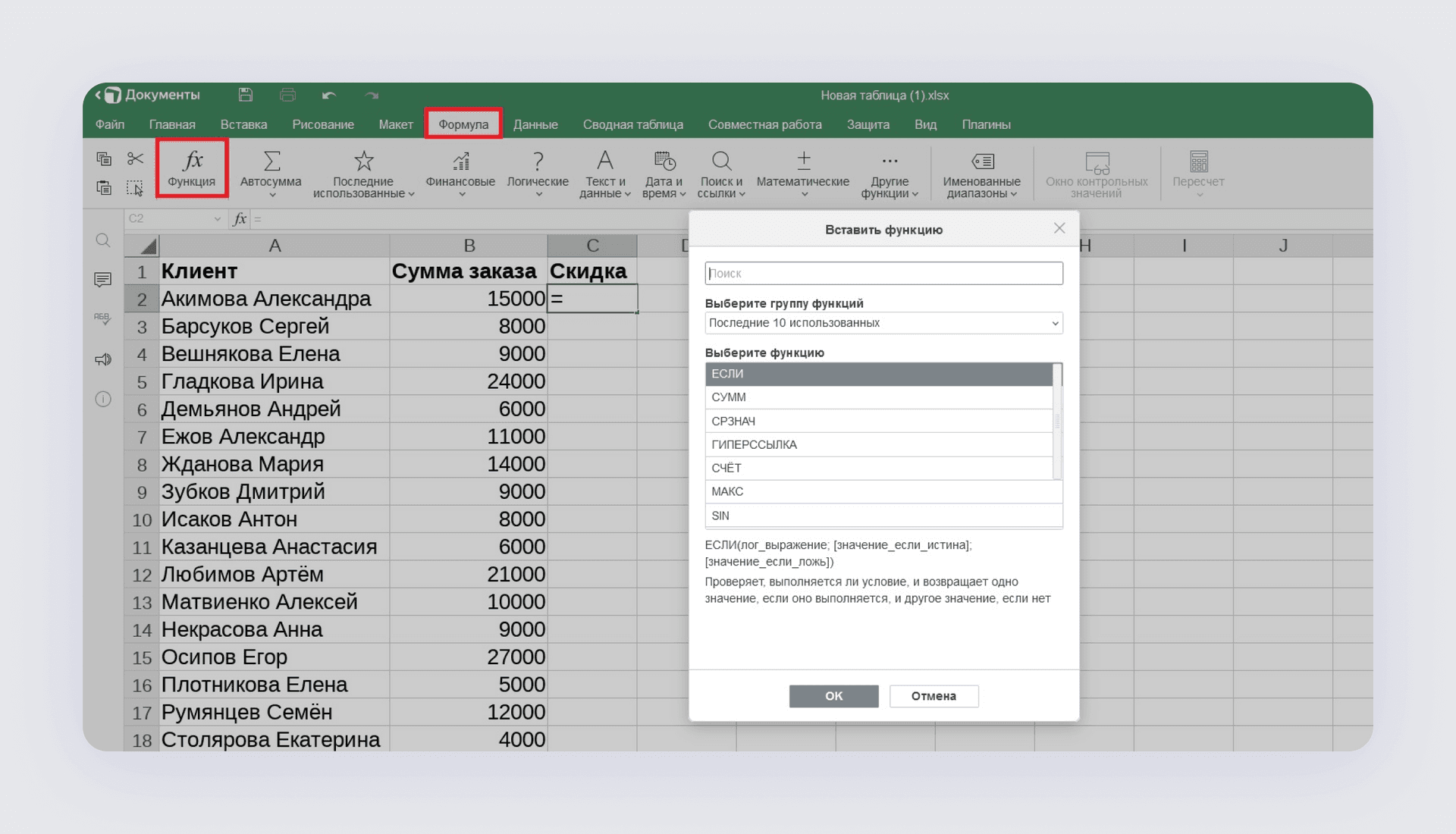The height and width of the screenshot is (834, 1456).
Task: Select СЧЁТ in the function list
Action: click(879, 468)
